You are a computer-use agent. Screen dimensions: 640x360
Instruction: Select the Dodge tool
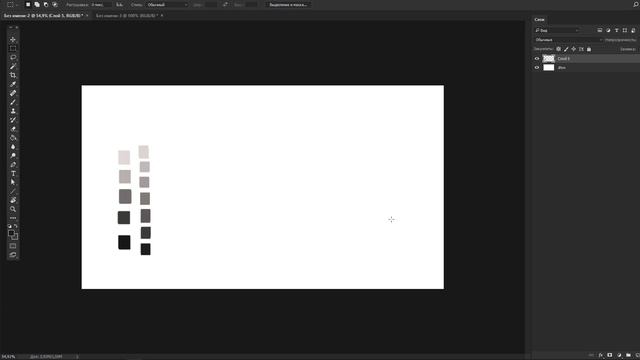13,156
